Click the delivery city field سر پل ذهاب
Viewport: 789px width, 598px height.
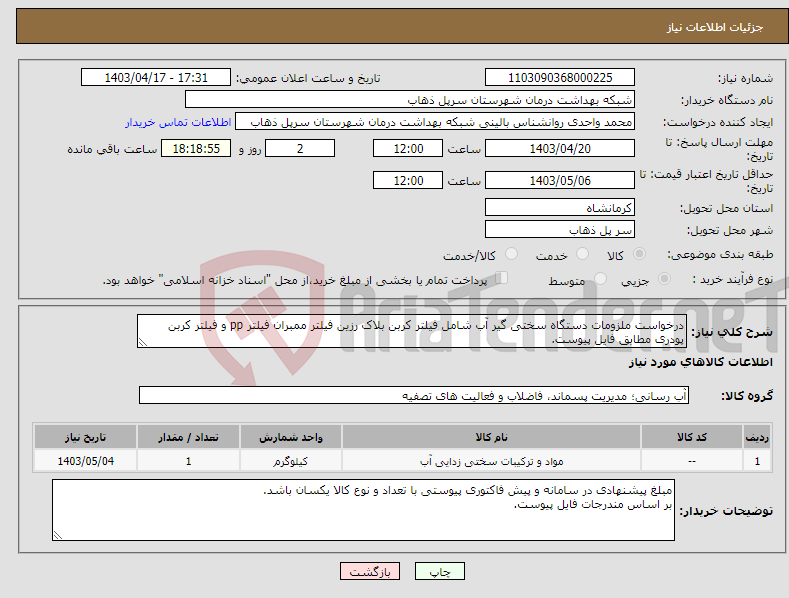pyautogui.click(x=560, y=230)
